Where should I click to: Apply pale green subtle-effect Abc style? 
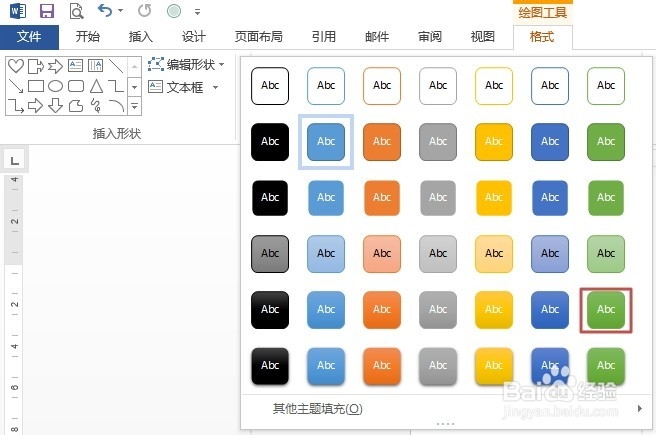(606, 254)
